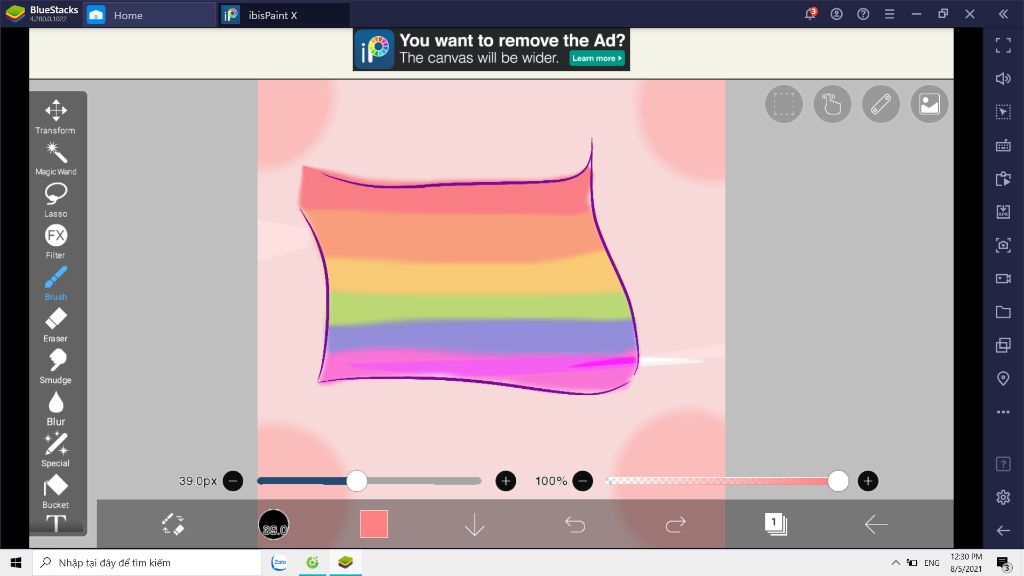Click BlueStacks volume icon
Image resolution: width=1024 pixels, height=576 pixels.
[1003, 78]
